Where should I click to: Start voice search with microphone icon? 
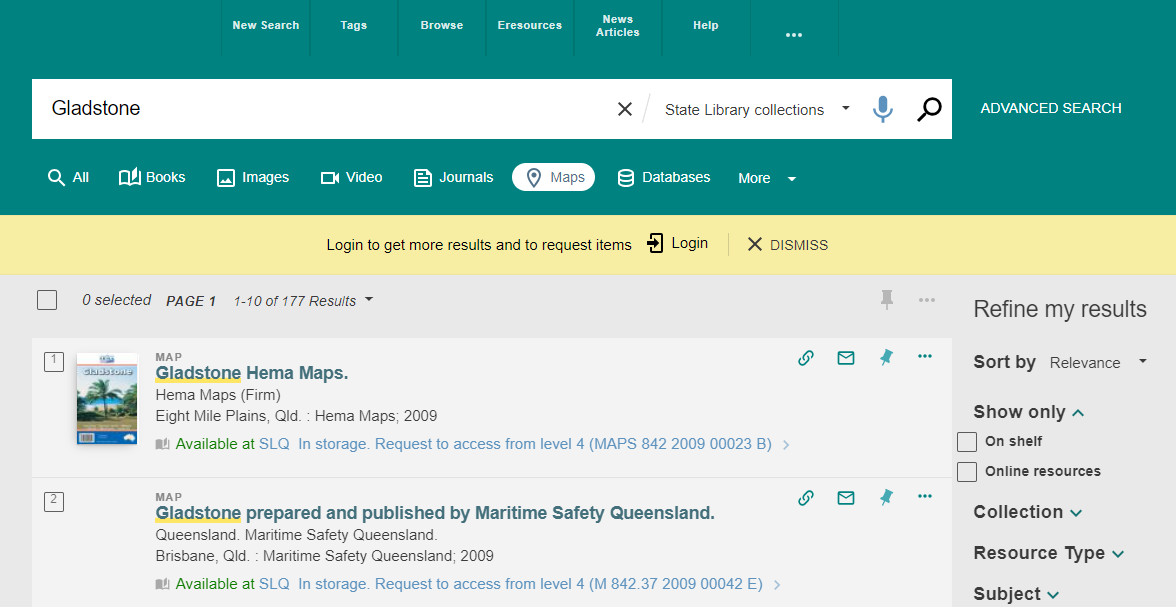883,109
